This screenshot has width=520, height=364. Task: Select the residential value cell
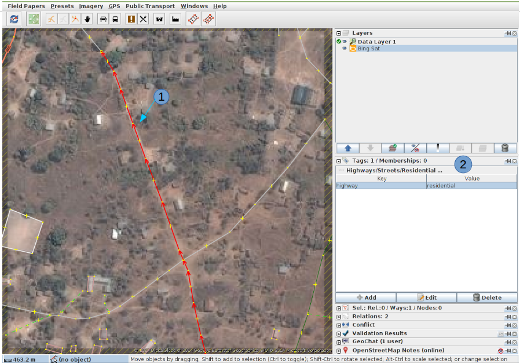point(472,186)
